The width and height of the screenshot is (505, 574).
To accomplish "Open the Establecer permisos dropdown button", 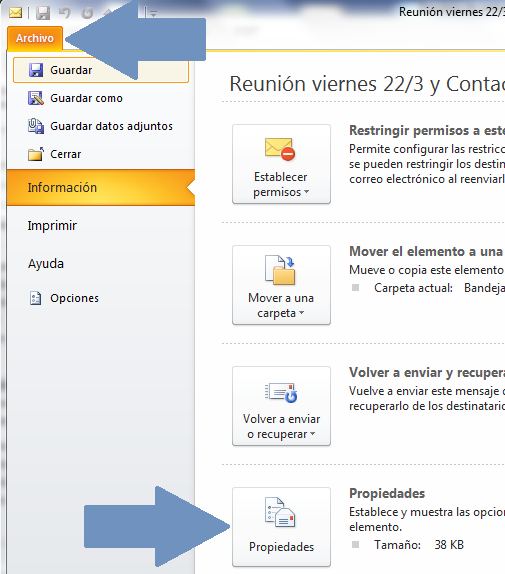I will click(x=281, y=164).
